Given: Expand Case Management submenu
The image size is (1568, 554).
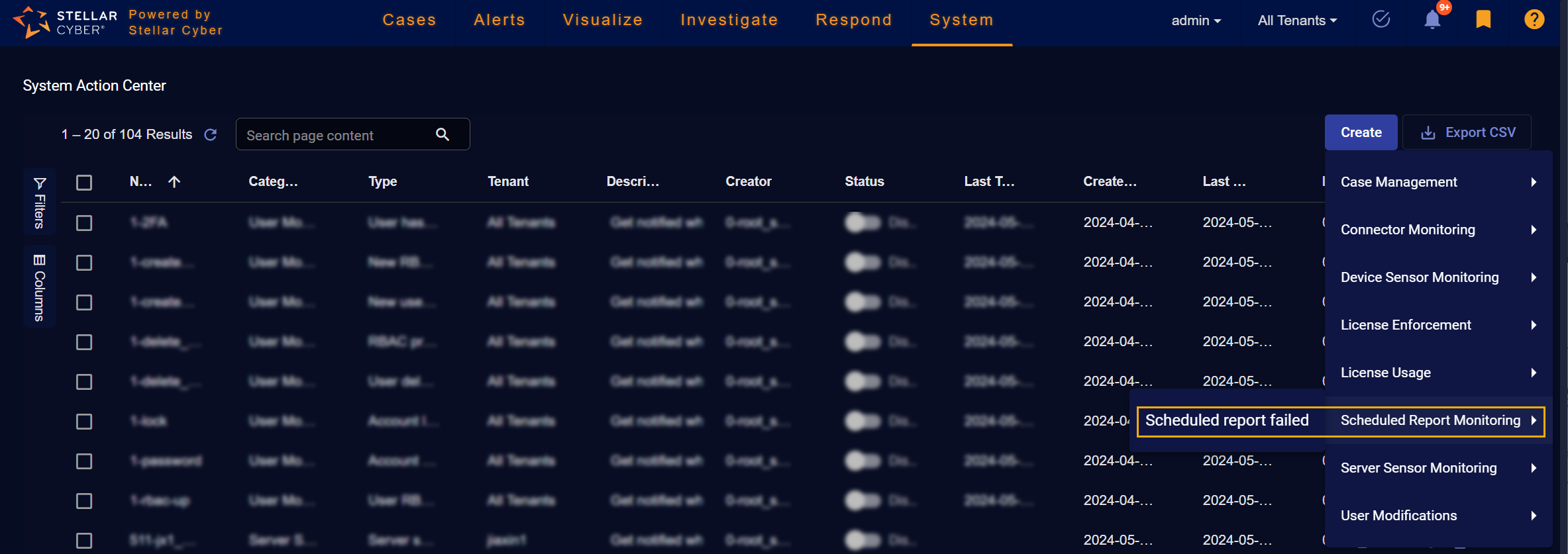Looking at the screenshot, I should pos(1437,182).
